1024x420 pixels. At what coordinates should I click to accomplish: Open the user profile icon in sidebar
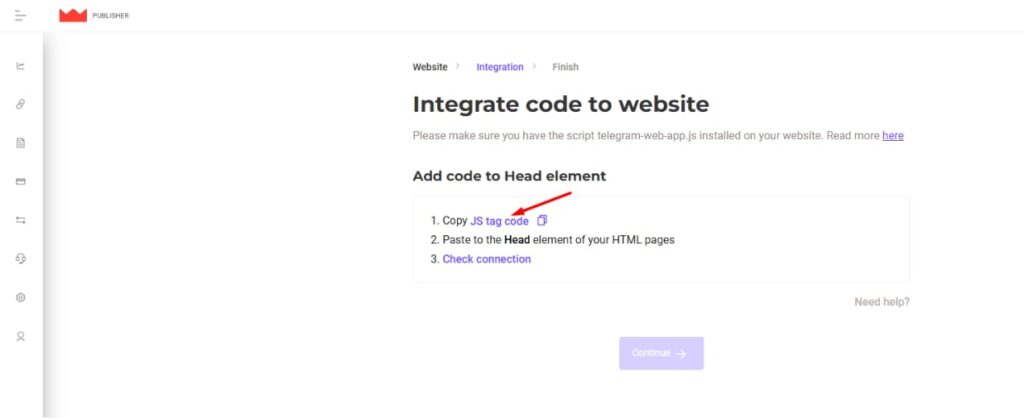click(x=21, y=336)
